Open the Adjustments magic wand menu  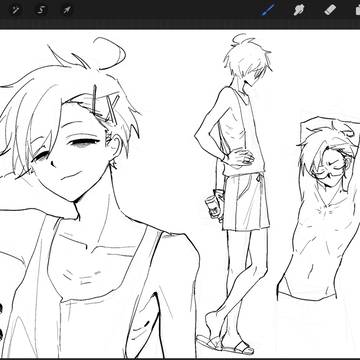tap(15, 10)
